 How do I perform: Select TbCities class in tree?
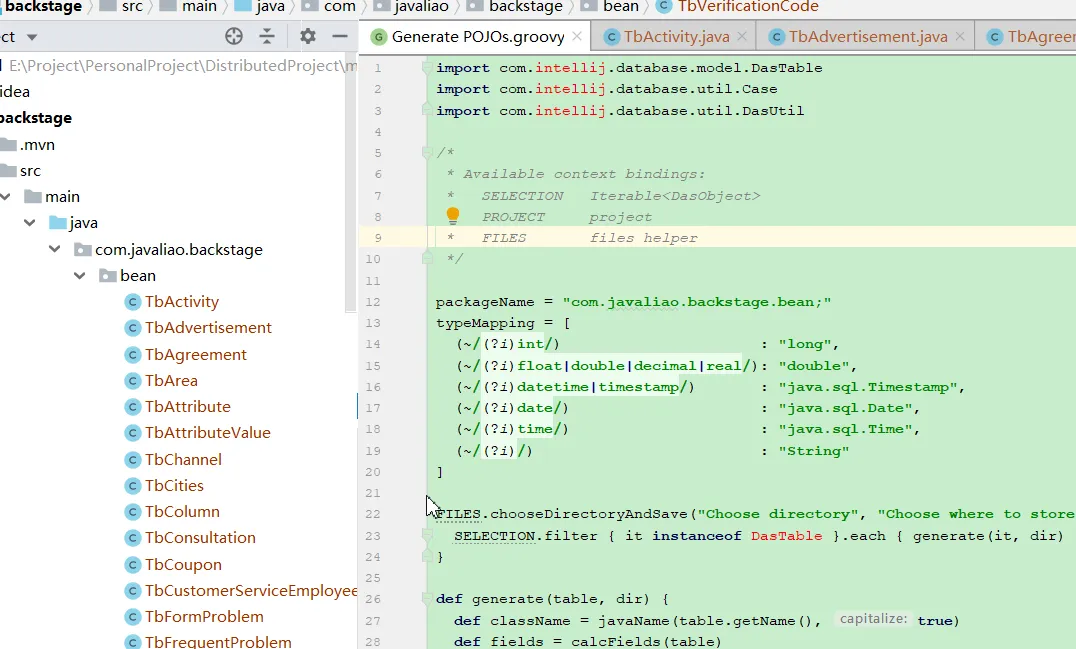click(174, 486)
